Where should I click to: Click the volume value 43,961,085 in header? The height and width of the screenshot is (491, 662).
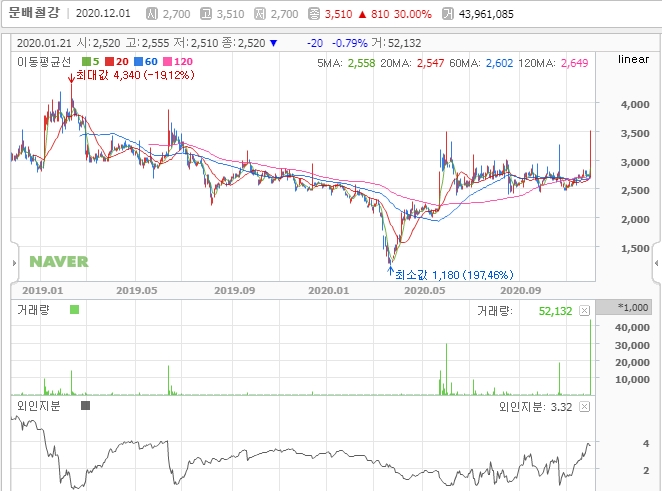point(486,14)
